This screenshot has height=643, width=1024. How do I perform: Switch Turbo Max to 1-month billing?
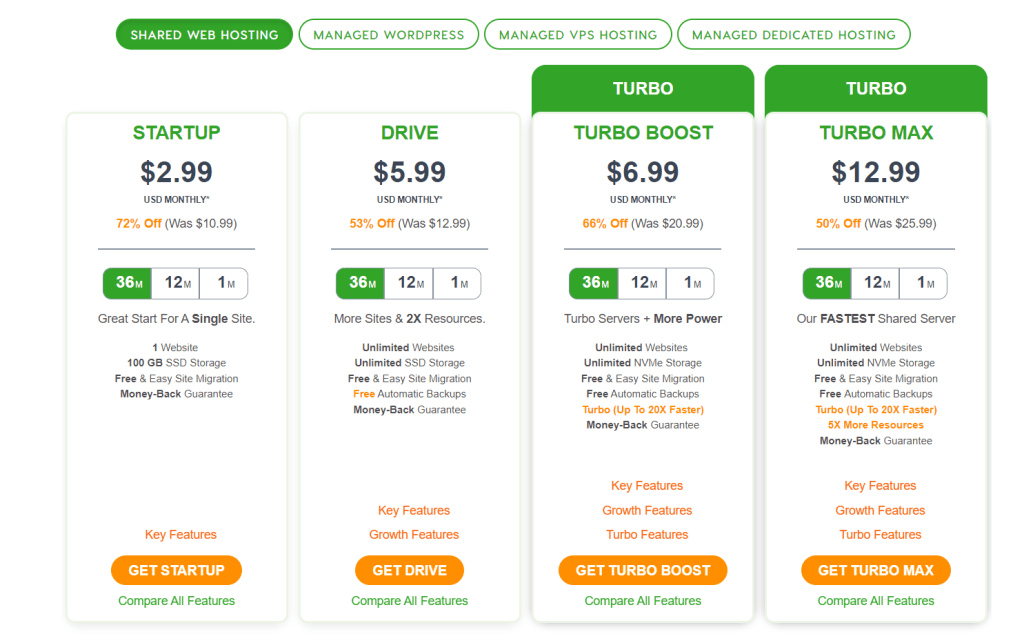[x=926, y=283]
